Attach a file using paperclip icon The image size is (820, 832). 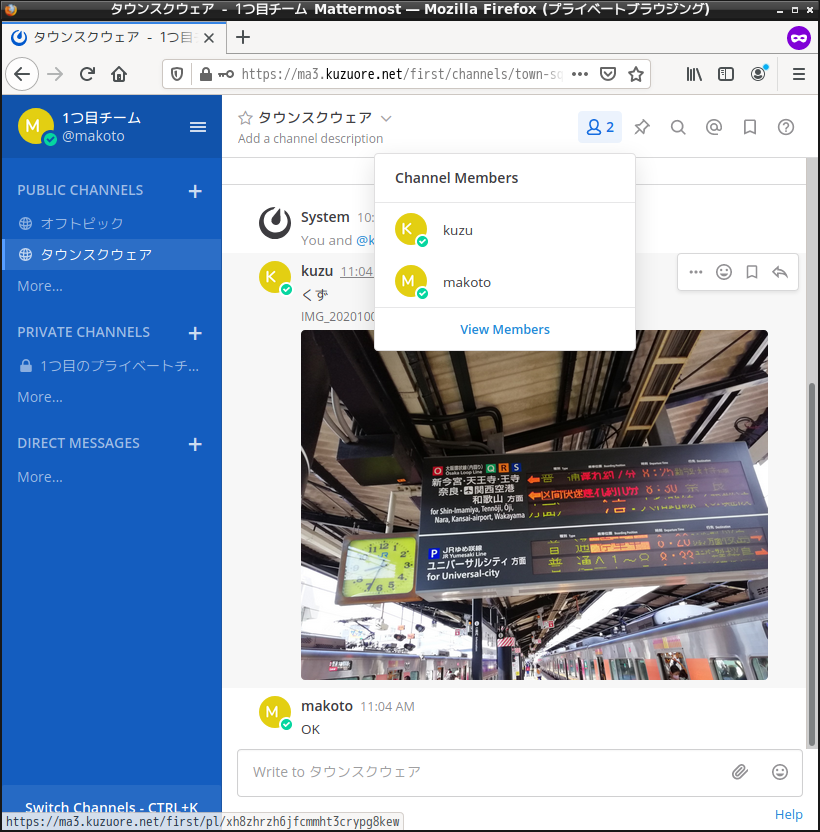click(740, 772)
